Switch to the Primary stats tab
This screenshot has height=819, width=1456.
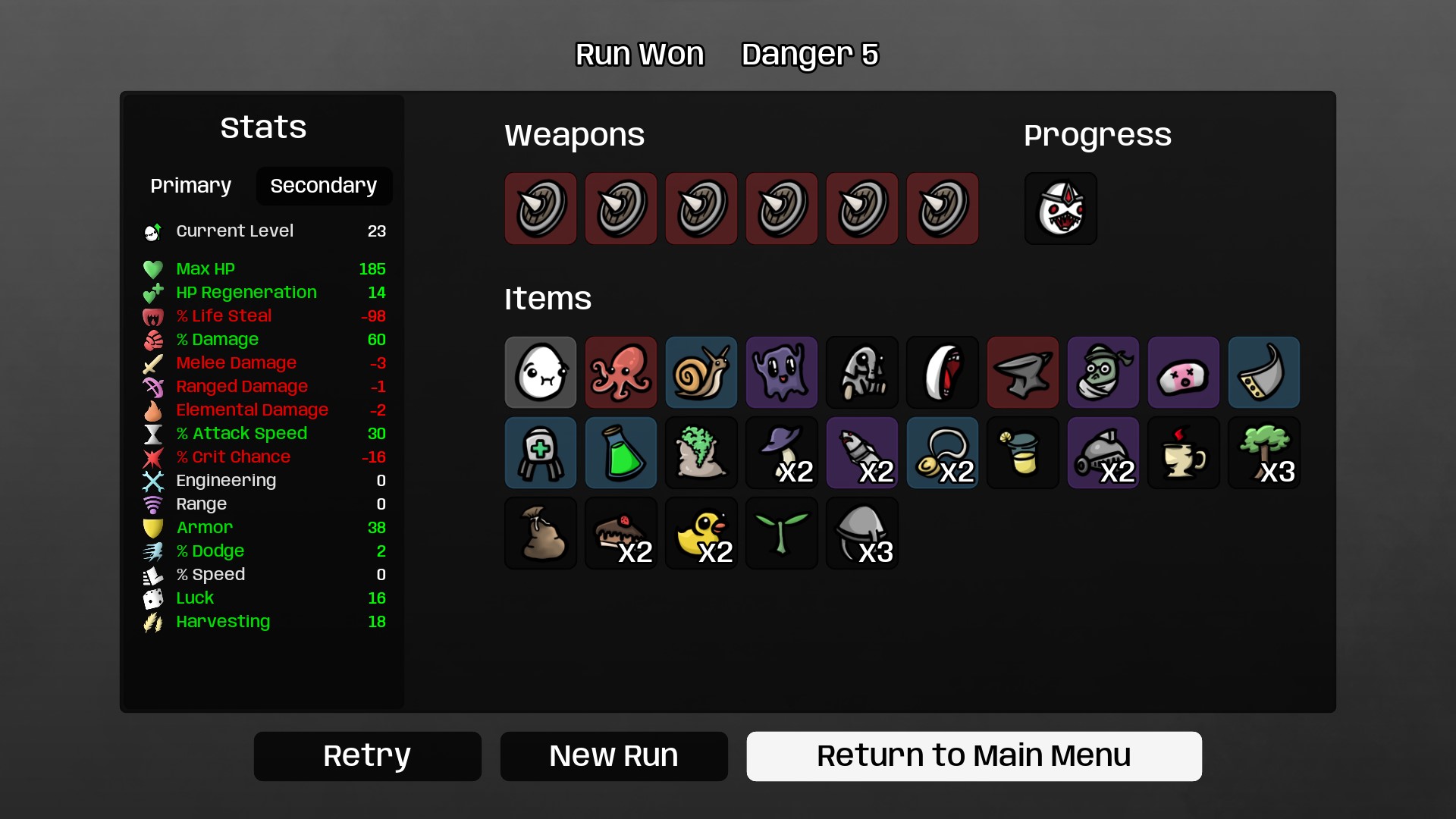(x=191, y=186)
